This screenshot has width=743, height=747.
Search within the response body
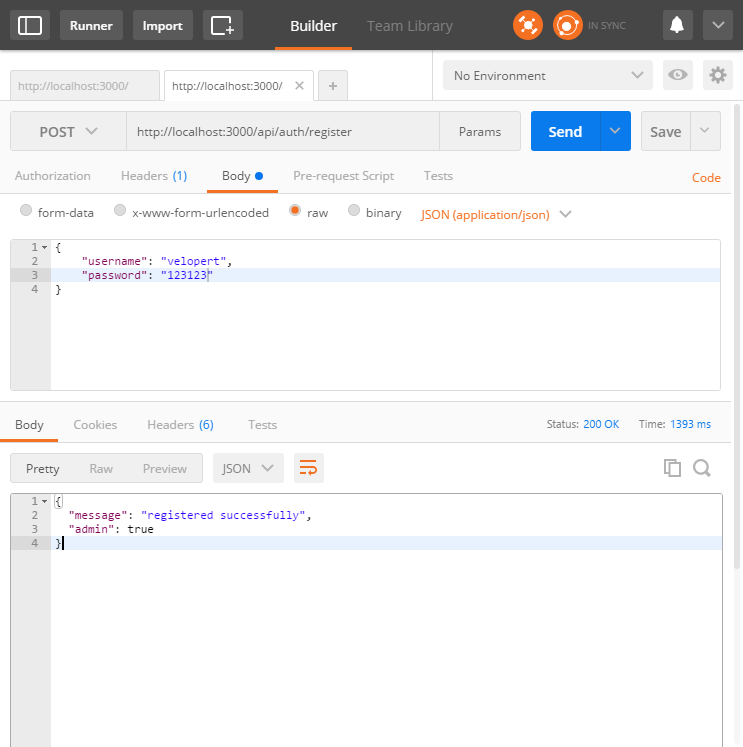pyautogui.click(x=702, y=468)
